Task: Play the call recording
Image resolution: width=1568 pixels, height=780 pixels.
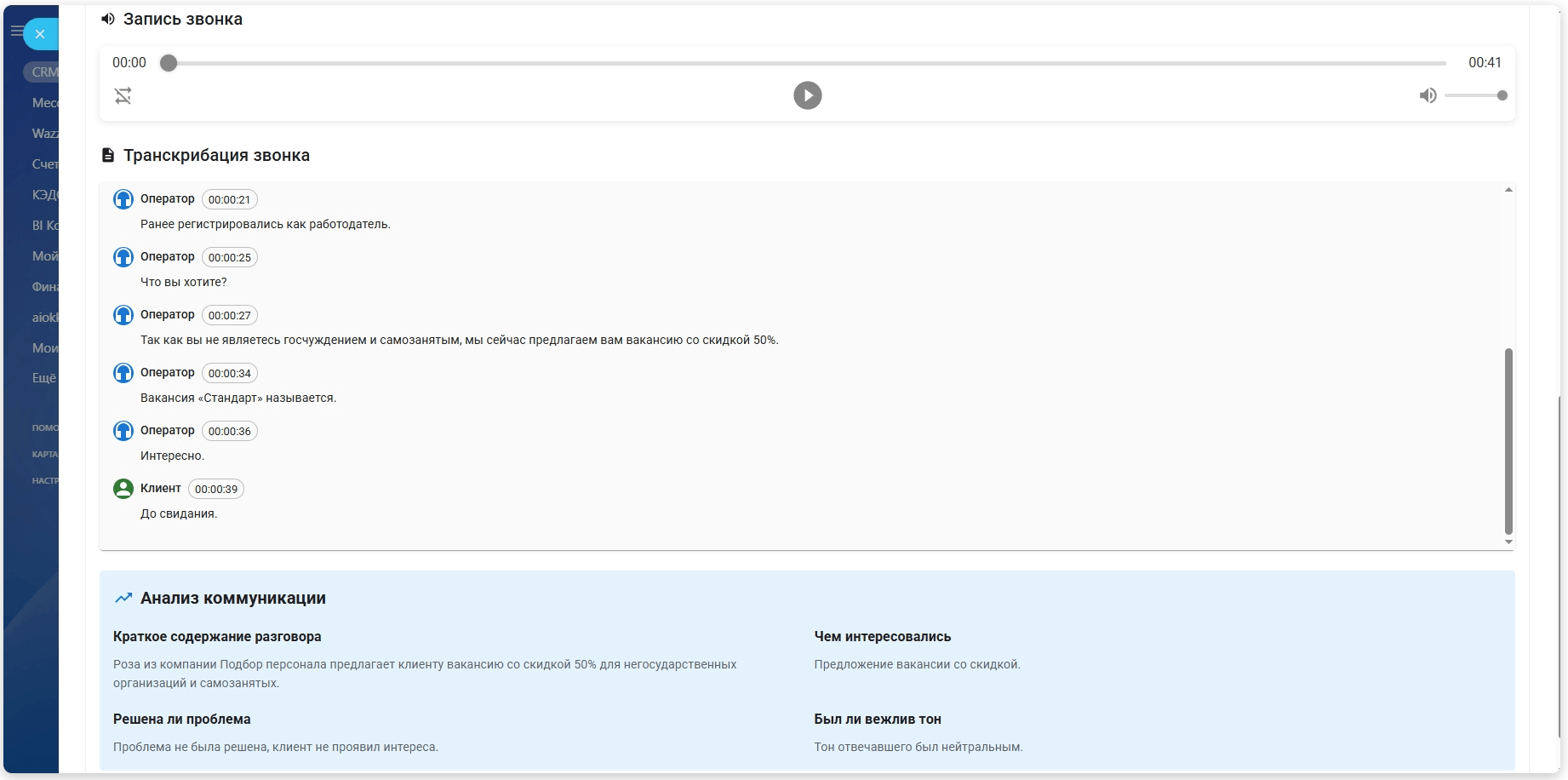Action: pos(807,95)
